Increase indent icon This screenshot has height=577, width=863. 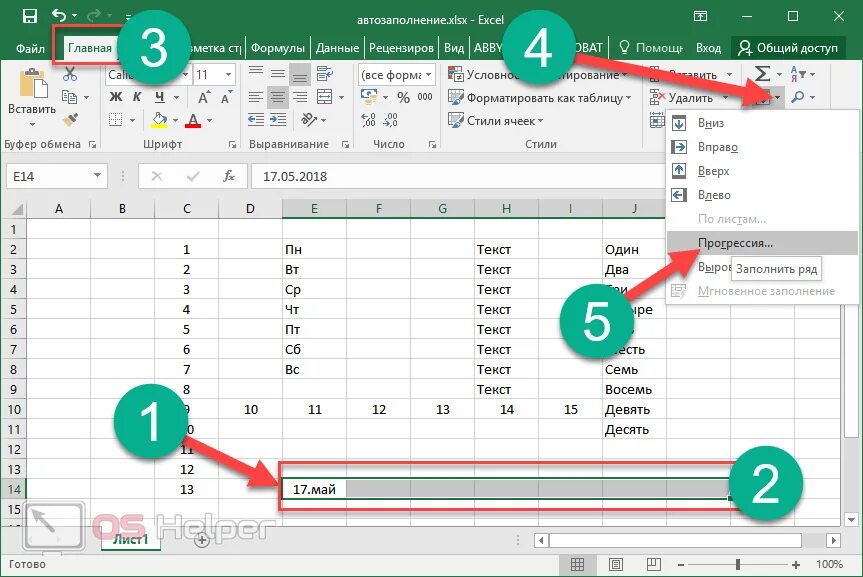click(x=278, y=119)
